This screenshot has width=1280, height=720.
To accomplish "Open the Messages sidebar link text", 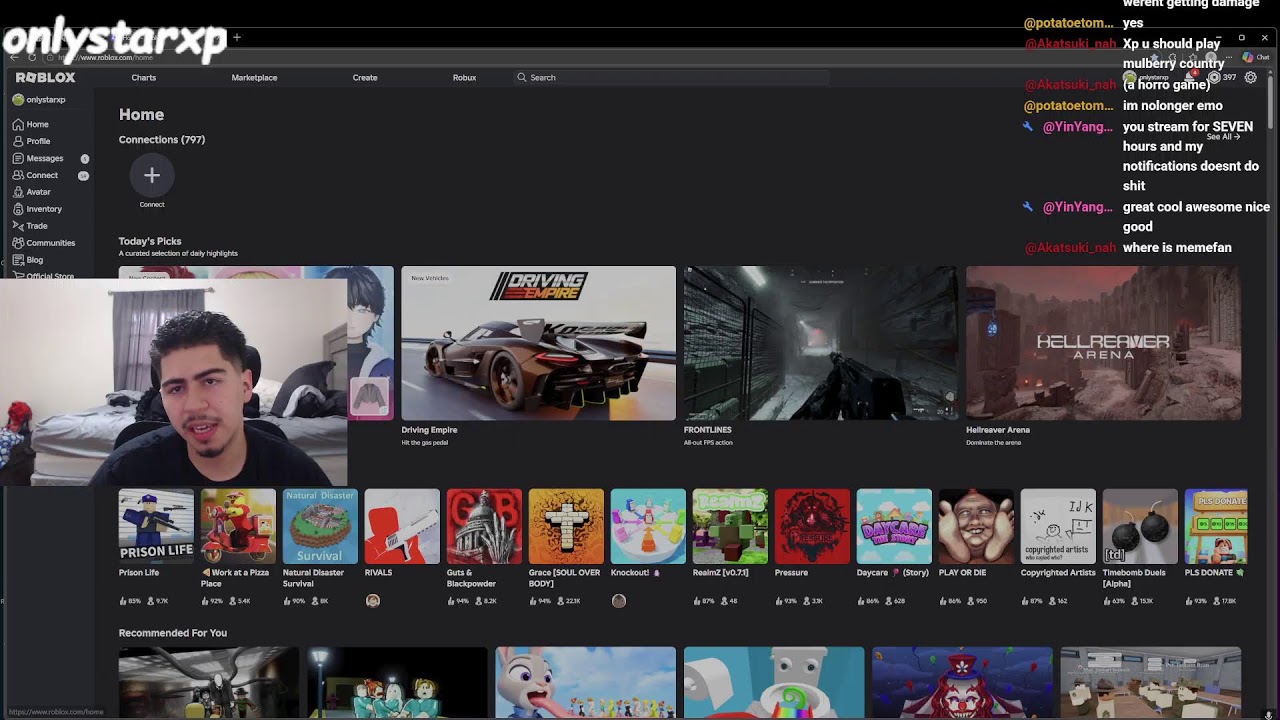I will (x=45, y=158).
